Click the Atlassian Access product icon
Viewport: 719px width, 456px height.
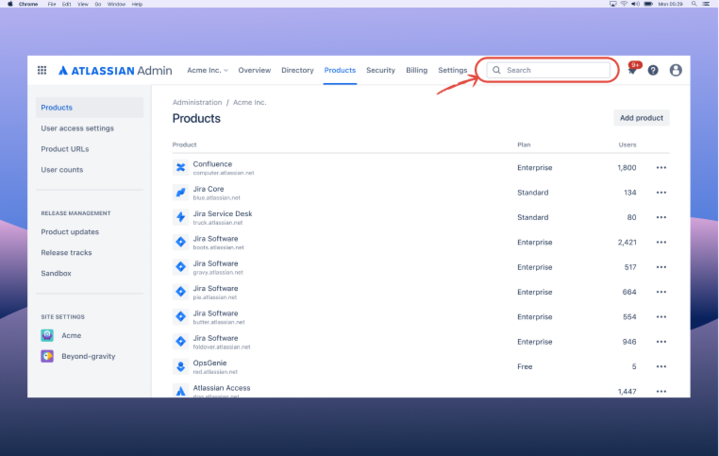181,391
